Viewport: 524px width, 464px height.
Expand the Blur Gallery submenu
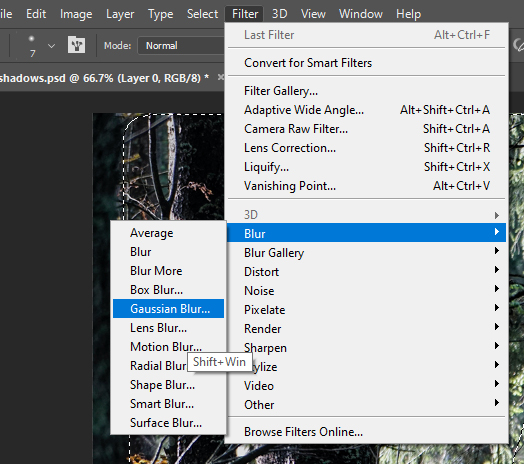(x=367, y=253)
